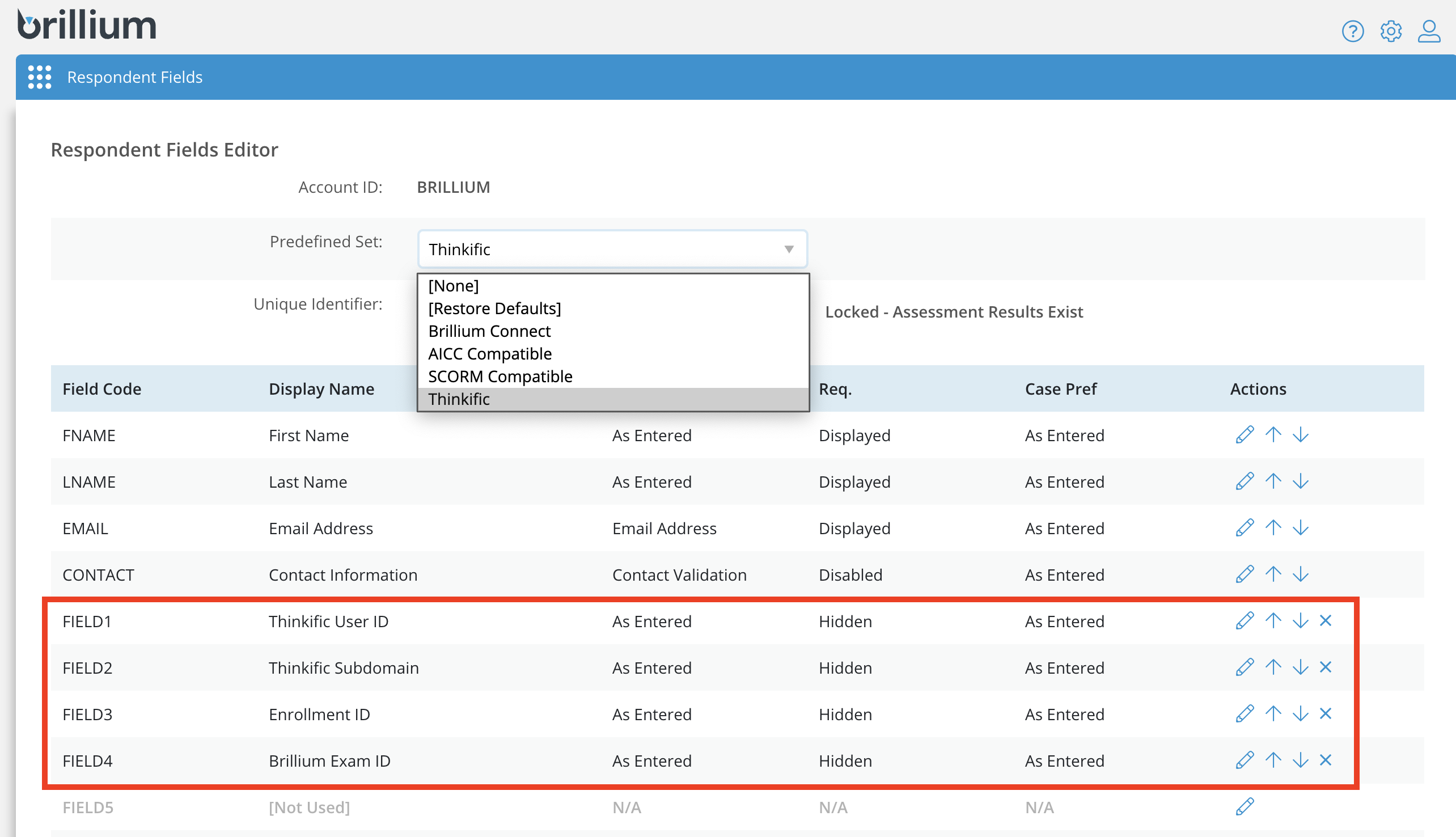Move EMAIL field up
Viewport: 1456px width, 837px height.
pyautogui.click(x=1273, y=528)
